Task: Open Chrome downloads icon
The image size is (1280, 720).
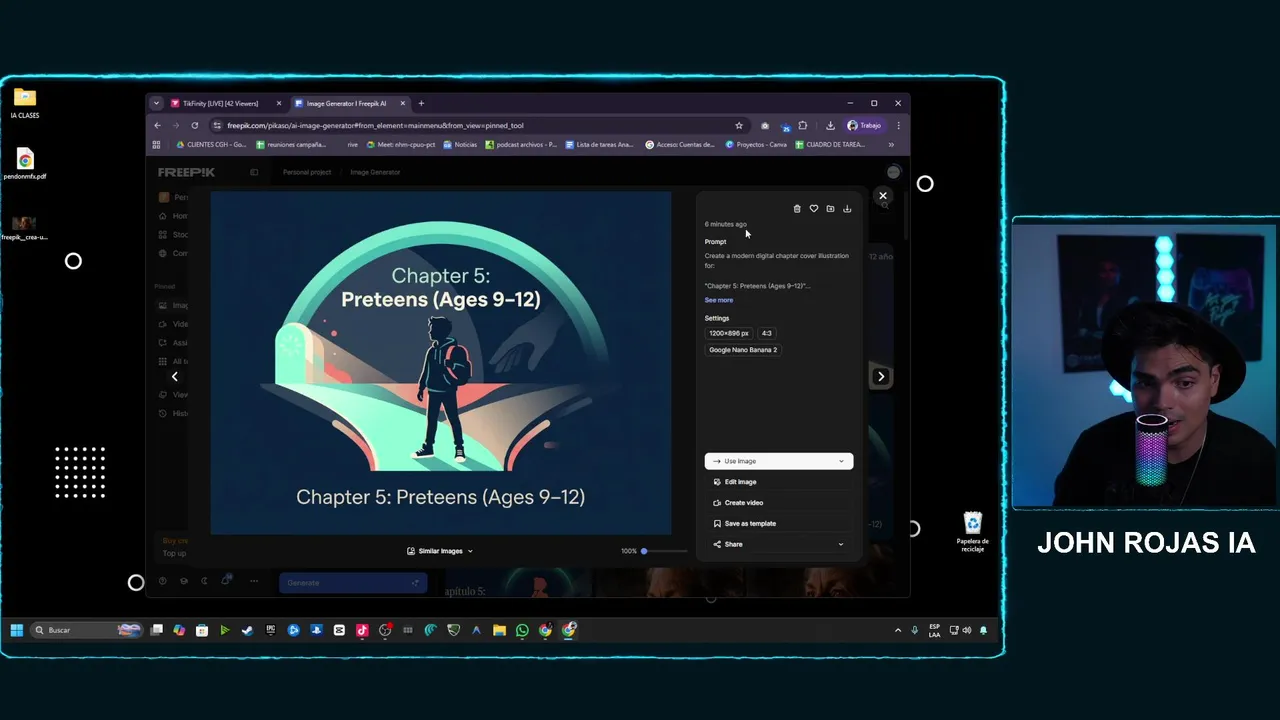Action: [x=830, y=125]
